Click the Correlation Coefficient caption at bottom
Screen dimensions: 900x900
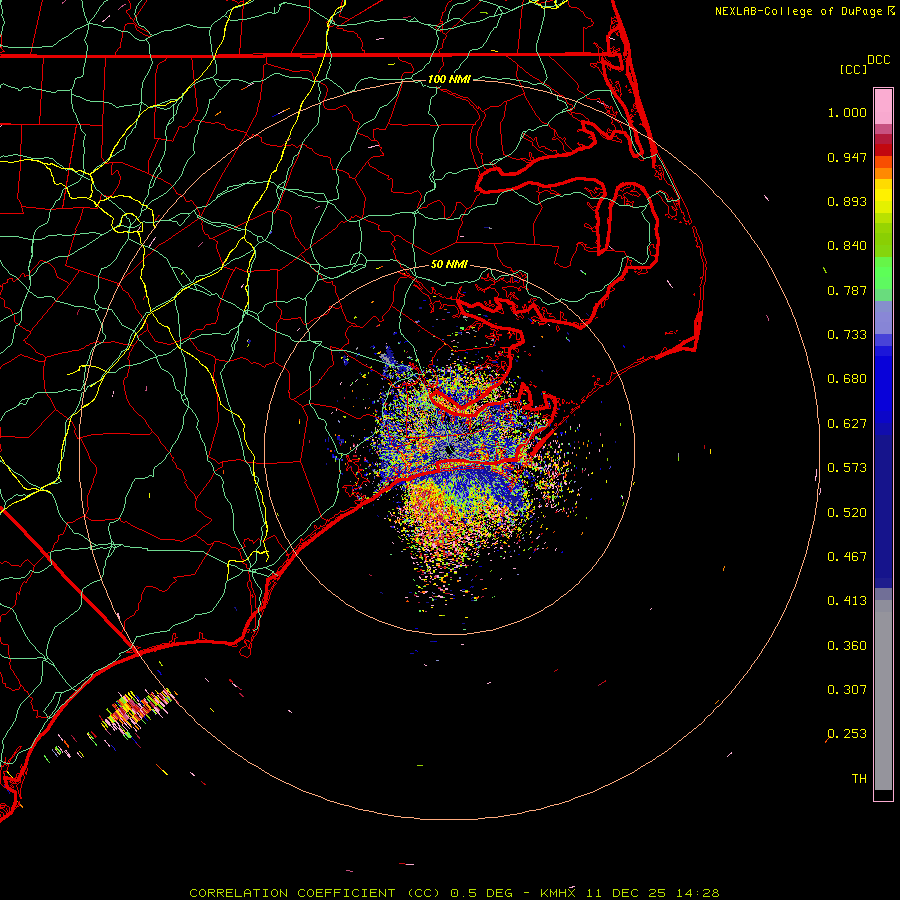(x=454, y=893)
